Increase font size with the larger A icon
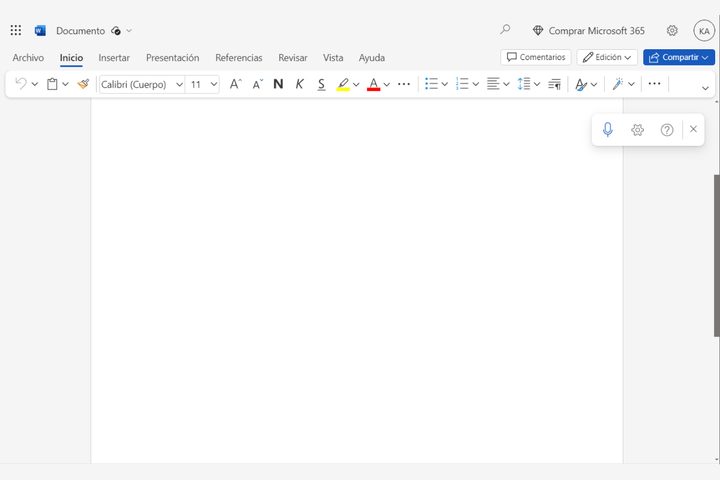The image size is (720, 480). pyautogui.click(x=235, y=84)
